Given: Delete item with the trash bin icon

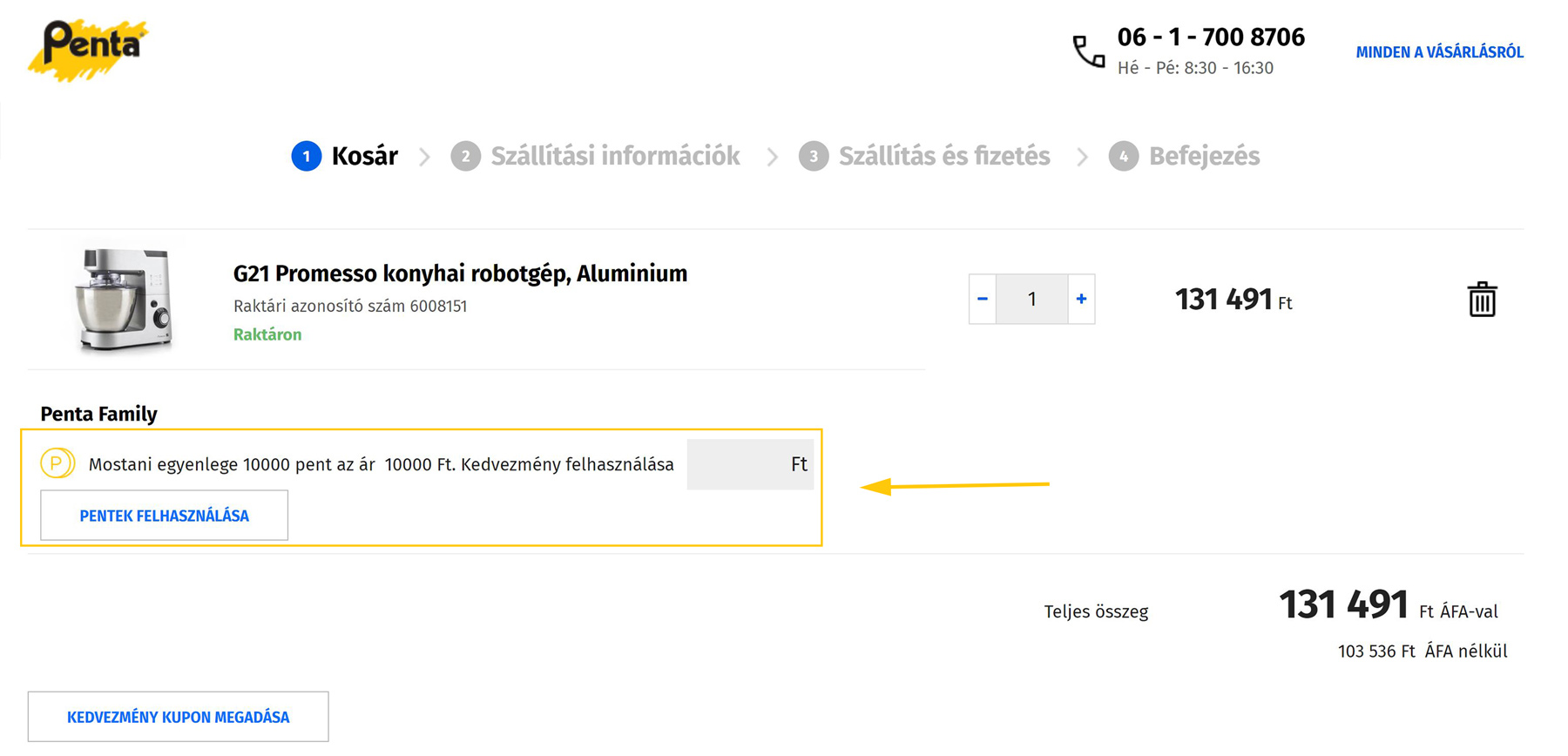Looking at the screenshot, I should point(1482,299).
